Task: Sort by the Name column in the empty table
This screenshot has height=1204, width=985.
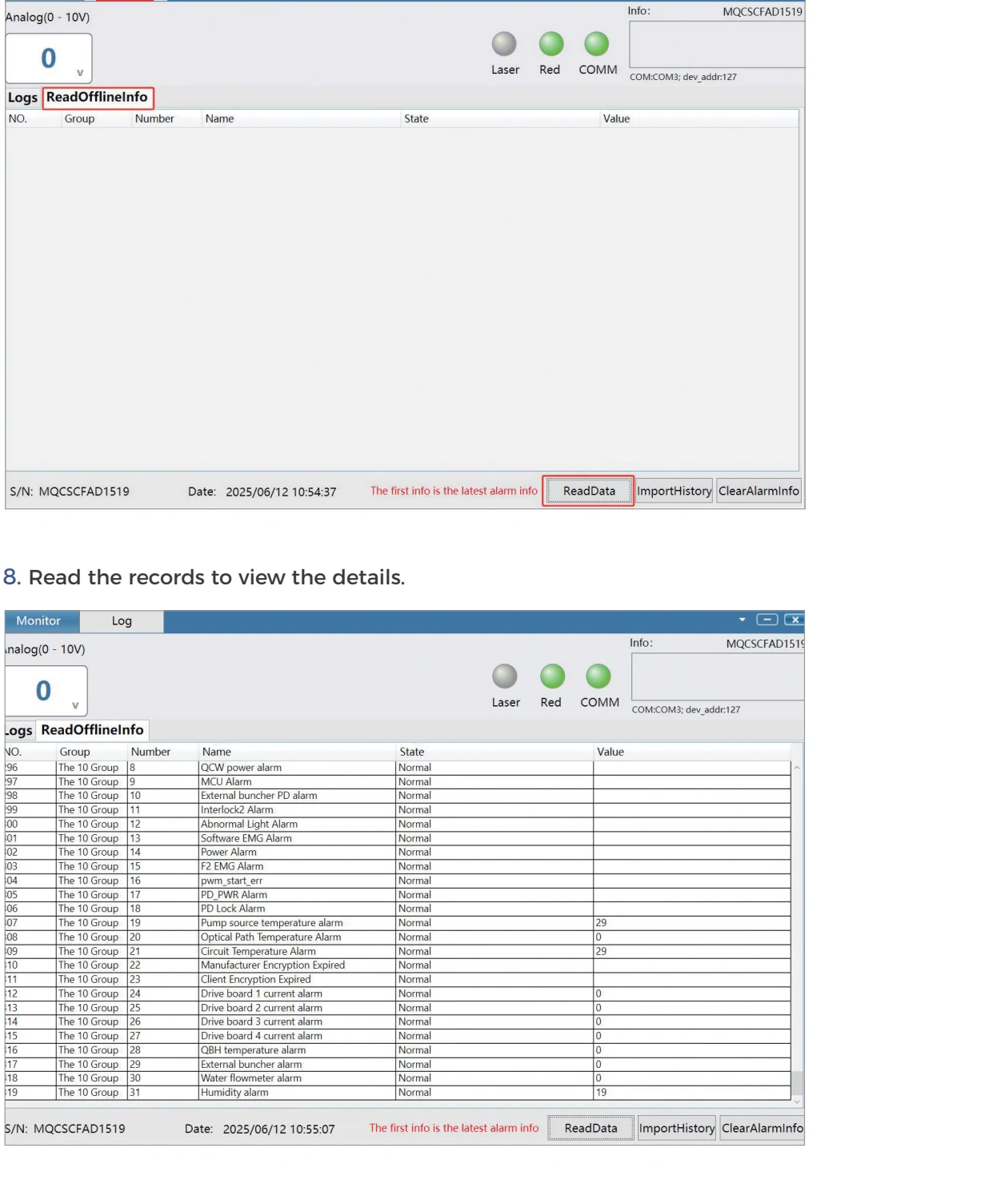Action: coord(300,118)
